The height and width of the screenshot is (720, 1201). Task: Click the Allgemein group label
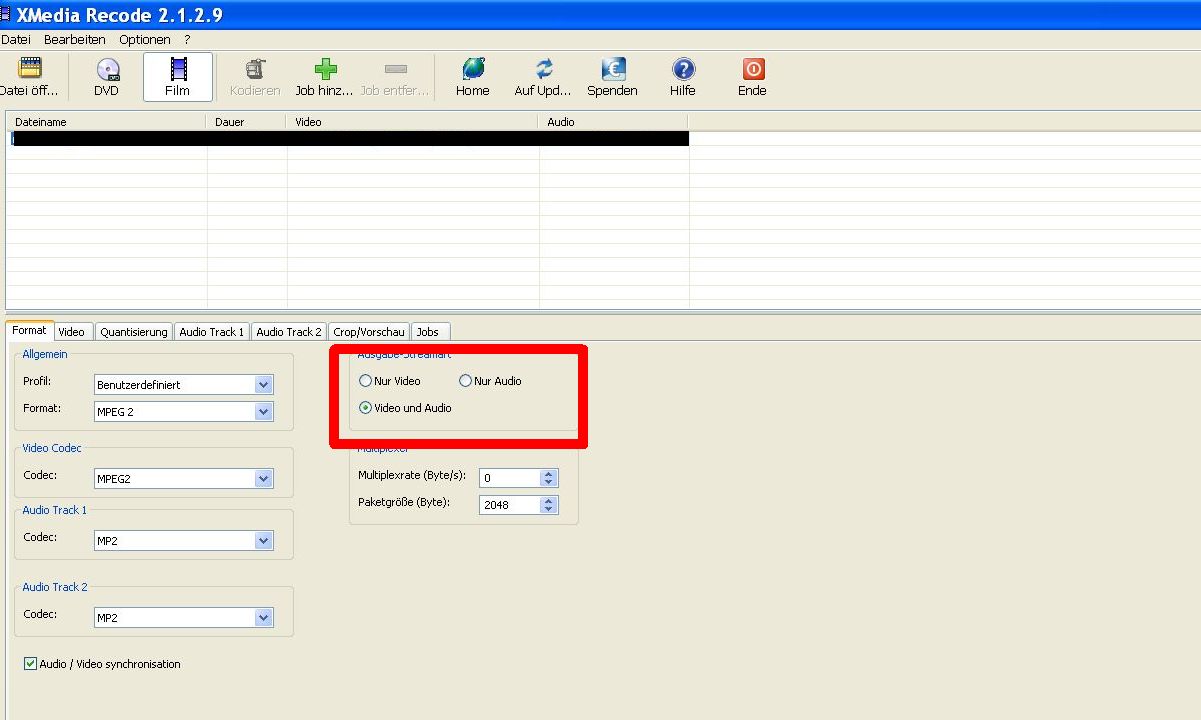45,354
